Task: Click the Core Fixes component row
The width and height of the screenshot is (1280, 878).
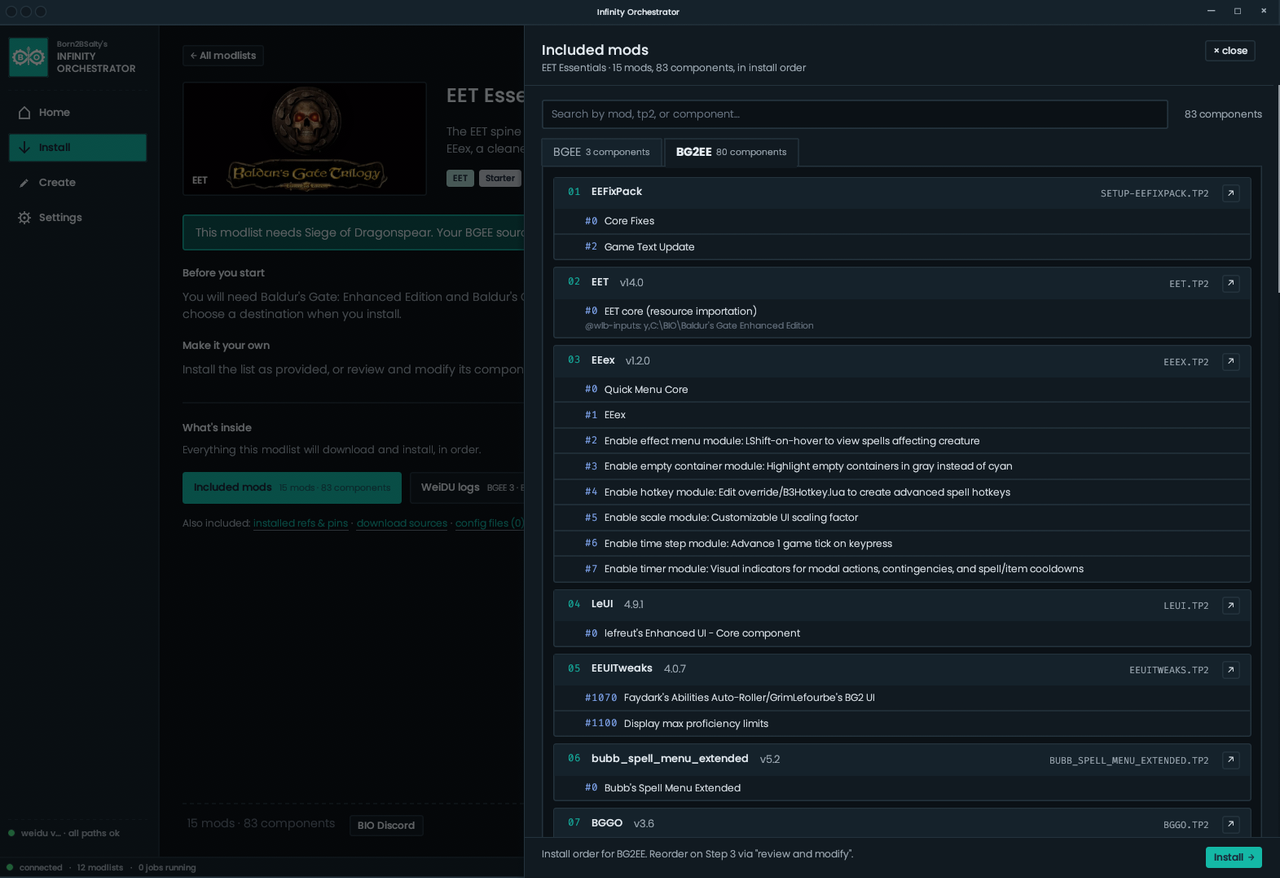Action: (x=902, y=221)
